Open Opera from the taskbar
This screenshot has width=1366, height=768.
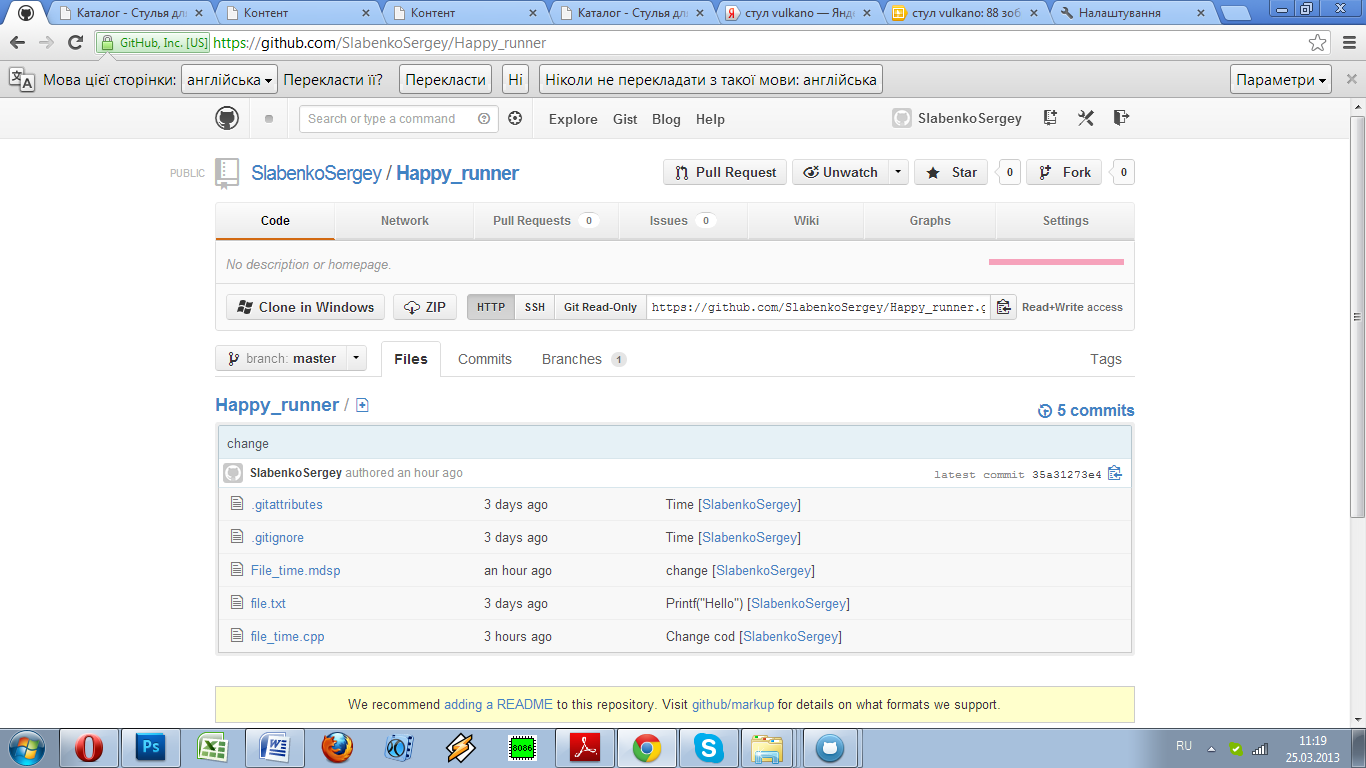coord(89,748)
